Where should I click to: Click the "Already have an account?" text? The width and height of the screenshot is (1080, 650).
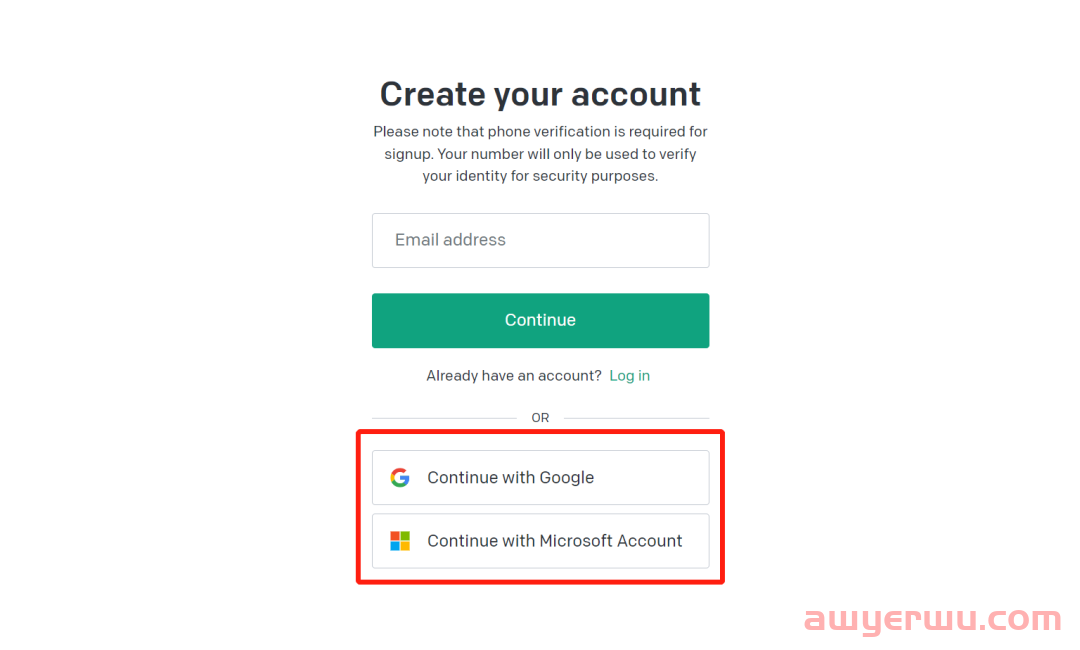514,375
